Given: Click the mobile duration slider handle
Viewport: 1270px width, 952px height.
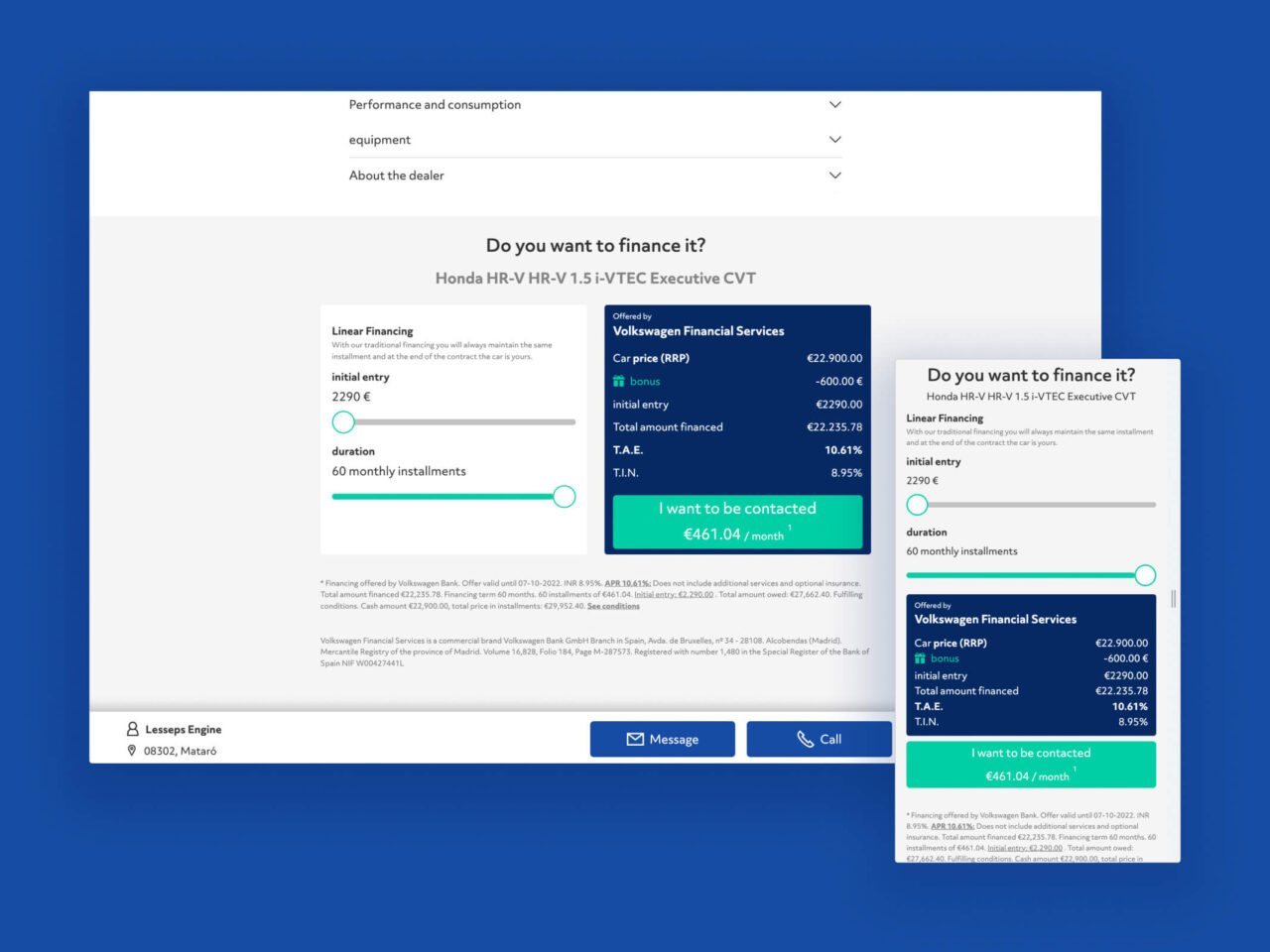Looking at the screenshot, I should 1145,575.
